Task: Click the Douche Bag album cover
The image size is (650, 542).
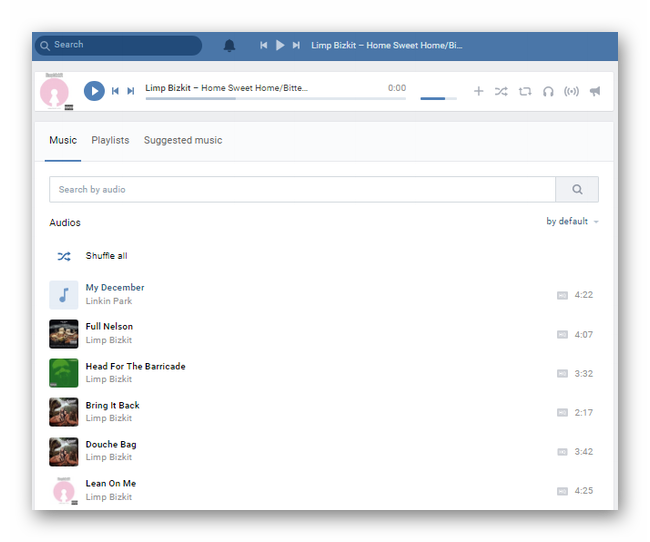Action: click(x=63, y=452)
